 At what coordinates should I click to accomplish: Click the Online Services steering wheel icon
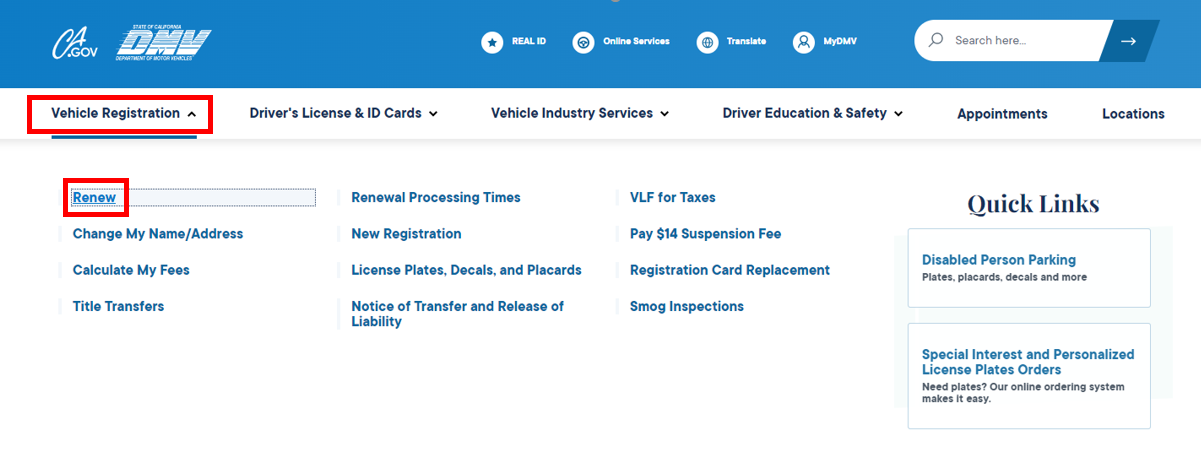[584, 42]
